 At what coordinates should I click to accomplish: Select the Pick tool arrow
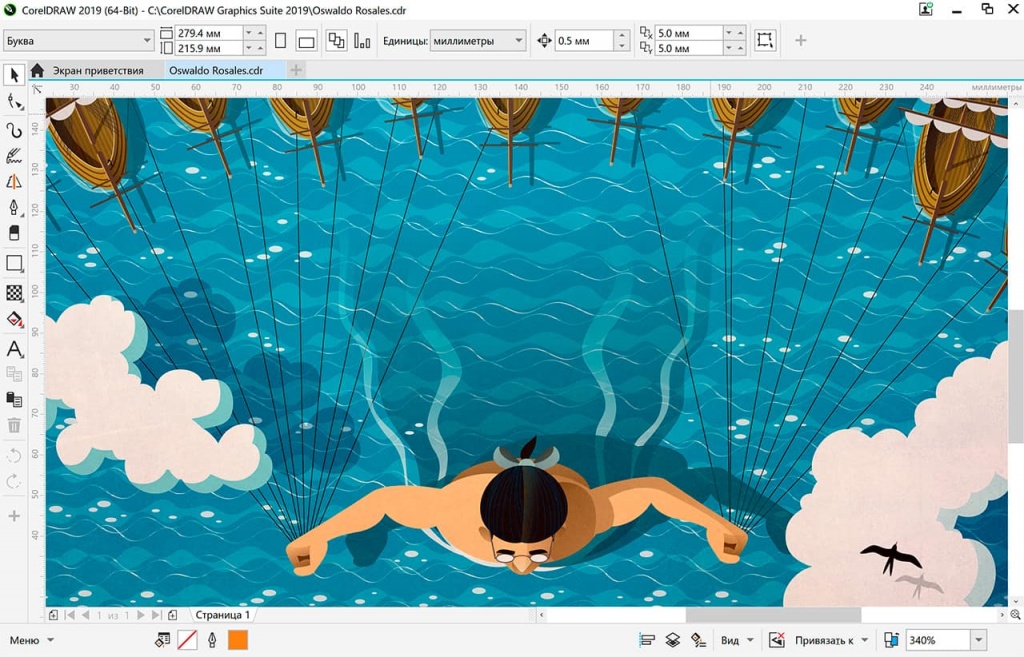coord(14,74)
